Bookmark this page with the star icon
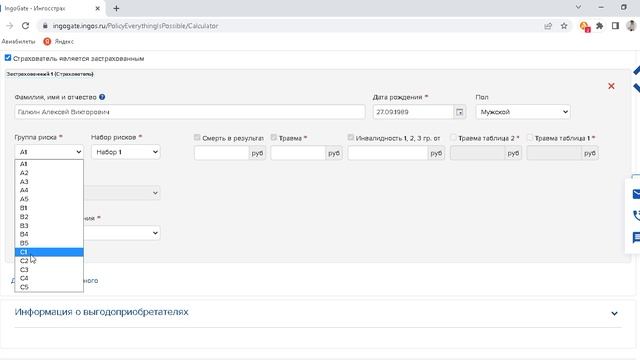This screenshot has width=640, height=360. click(x=564, y=26)
